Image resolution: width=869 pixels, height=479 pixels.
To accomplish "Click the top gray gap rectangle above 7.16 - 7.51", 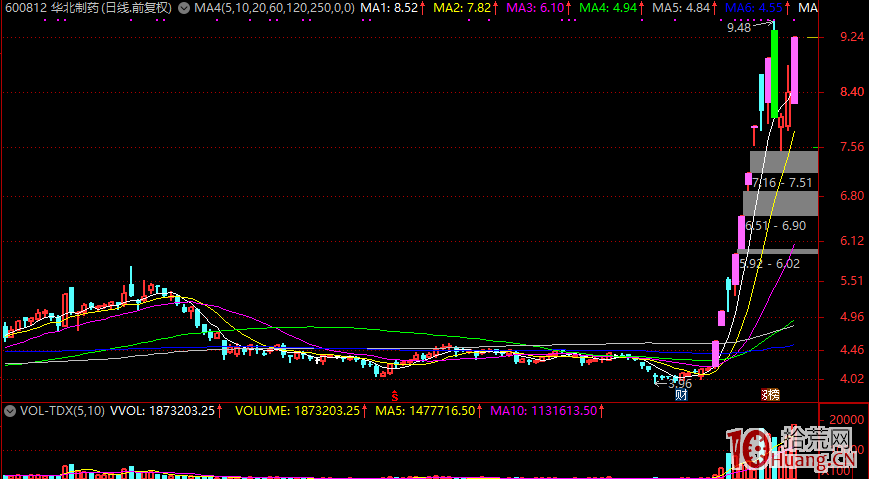I will click(x=784, y=161).
